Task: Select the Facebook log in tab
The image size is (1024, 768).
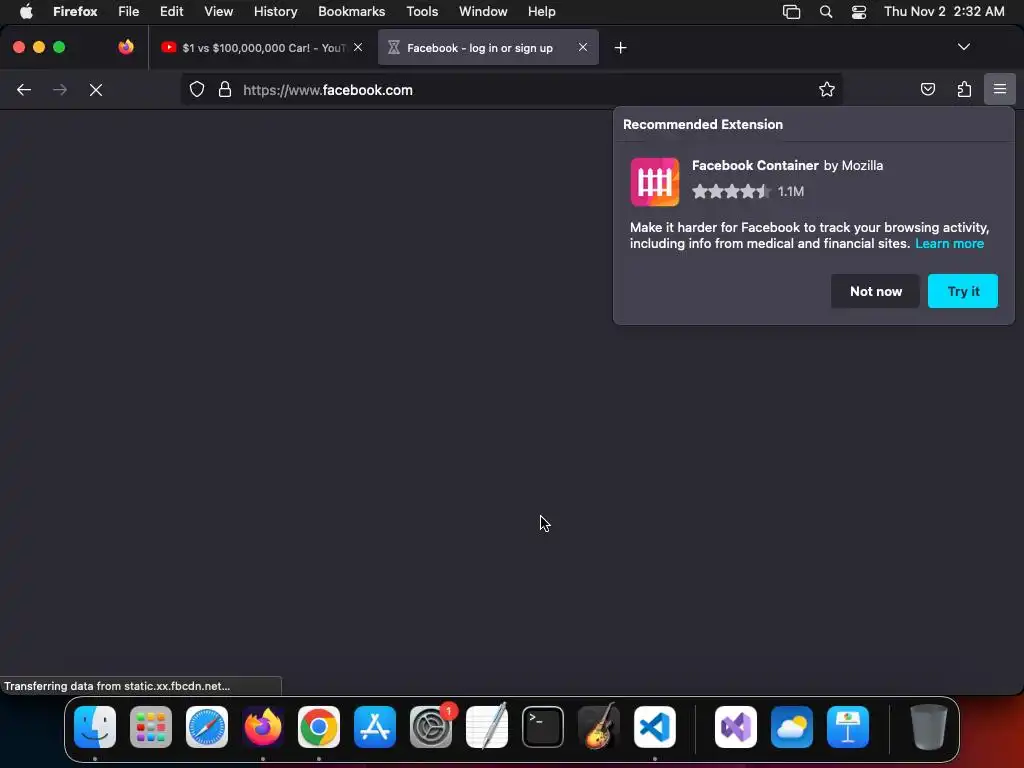Action: coord(488,48)
